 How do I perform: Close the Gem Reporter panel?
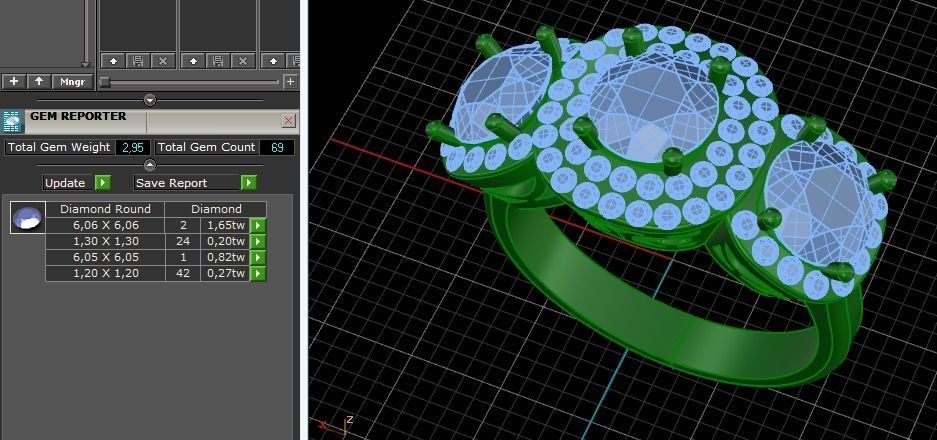pos(289,121)
